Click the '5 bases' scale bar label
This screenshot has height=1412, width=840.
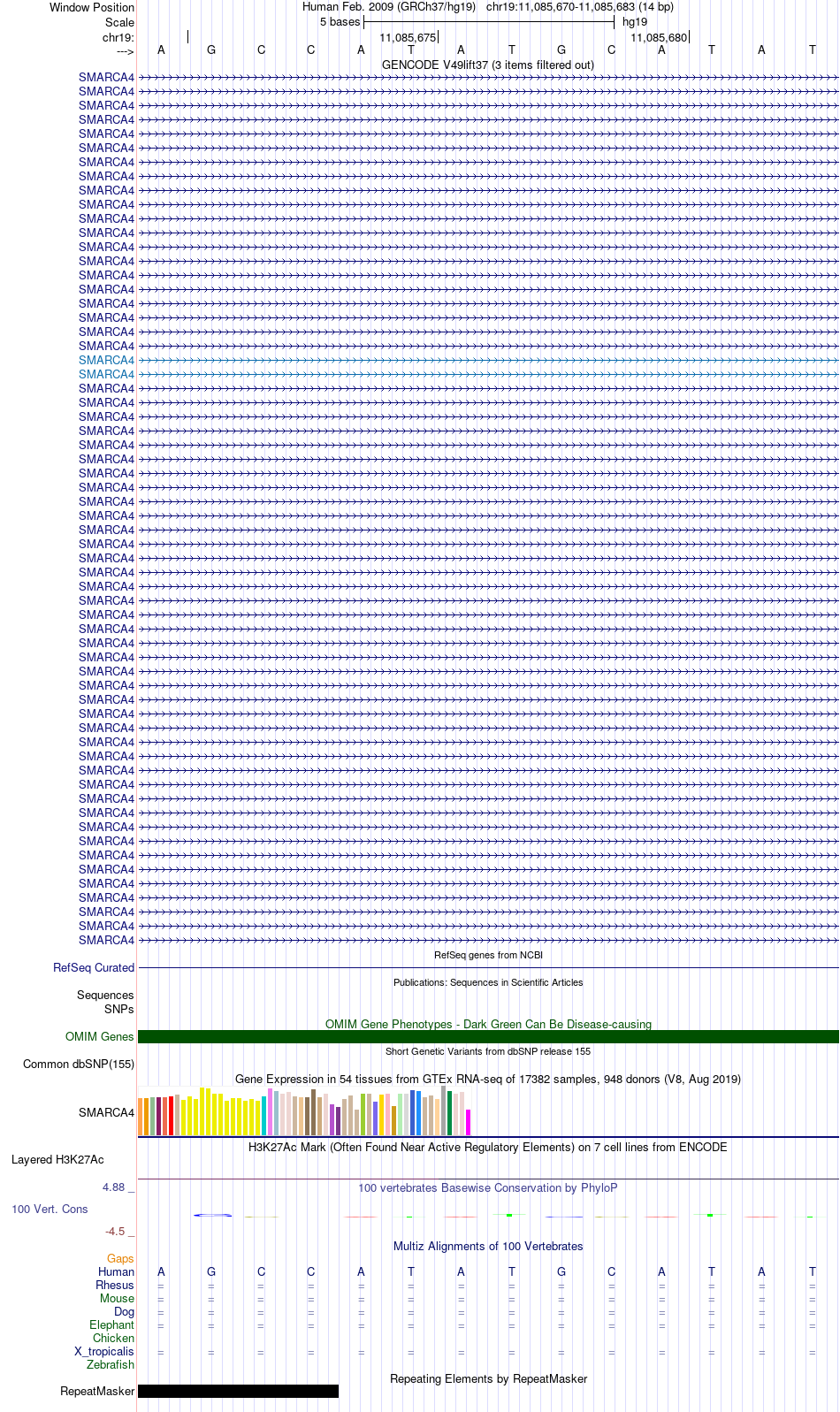click(340, 21)
